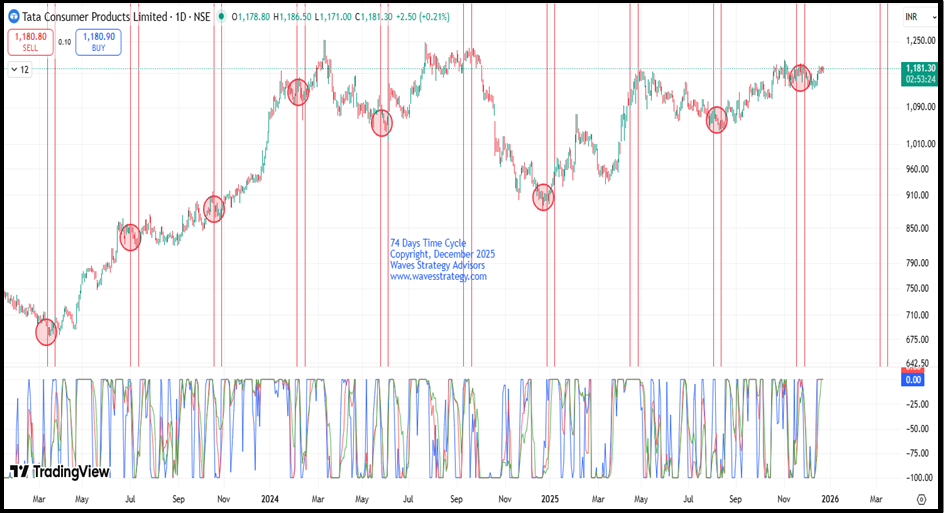Click the 1,250.00 price axis label
This screenshot has width=944, height=513.
pyautogui.click(x=921, y=41)
